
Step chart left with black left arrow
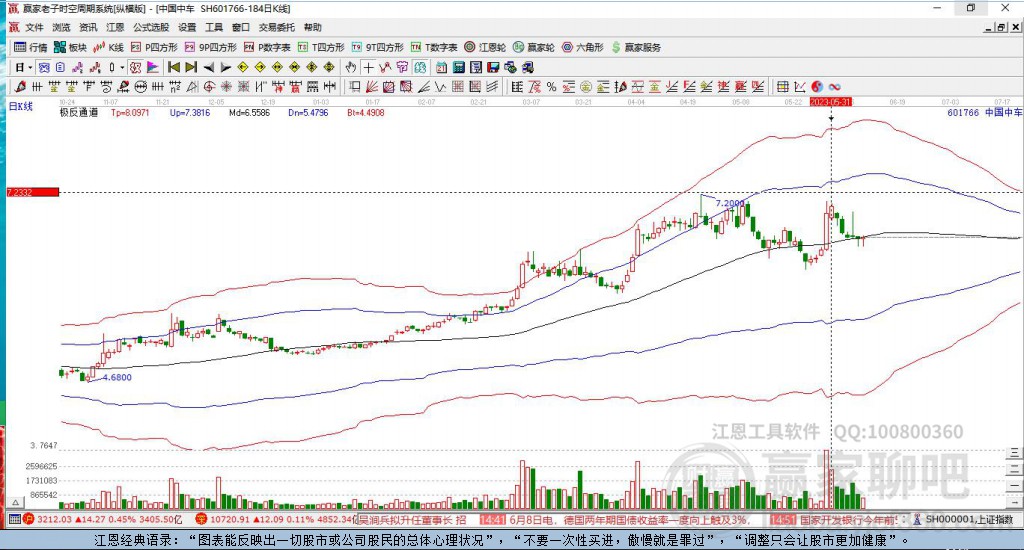click(209, 67)
